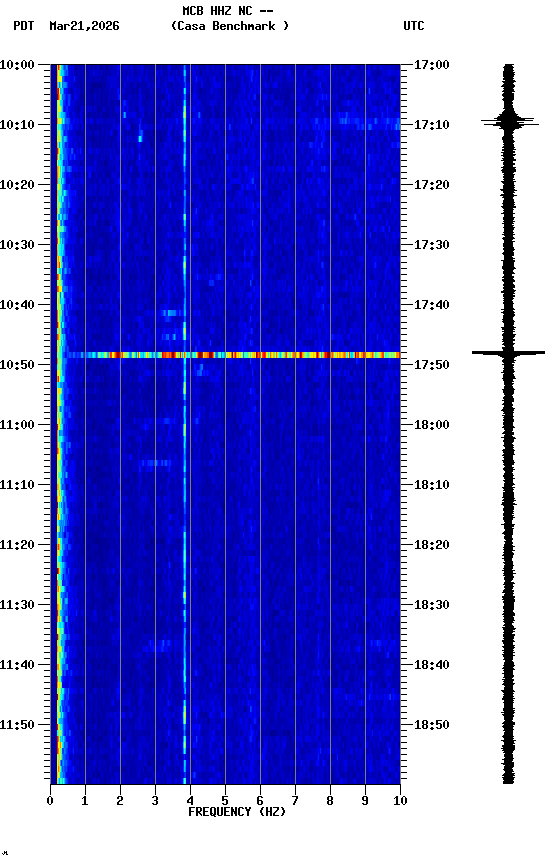Click the '1' frequency axis label

pyautogui.click(x=85, y=802)
